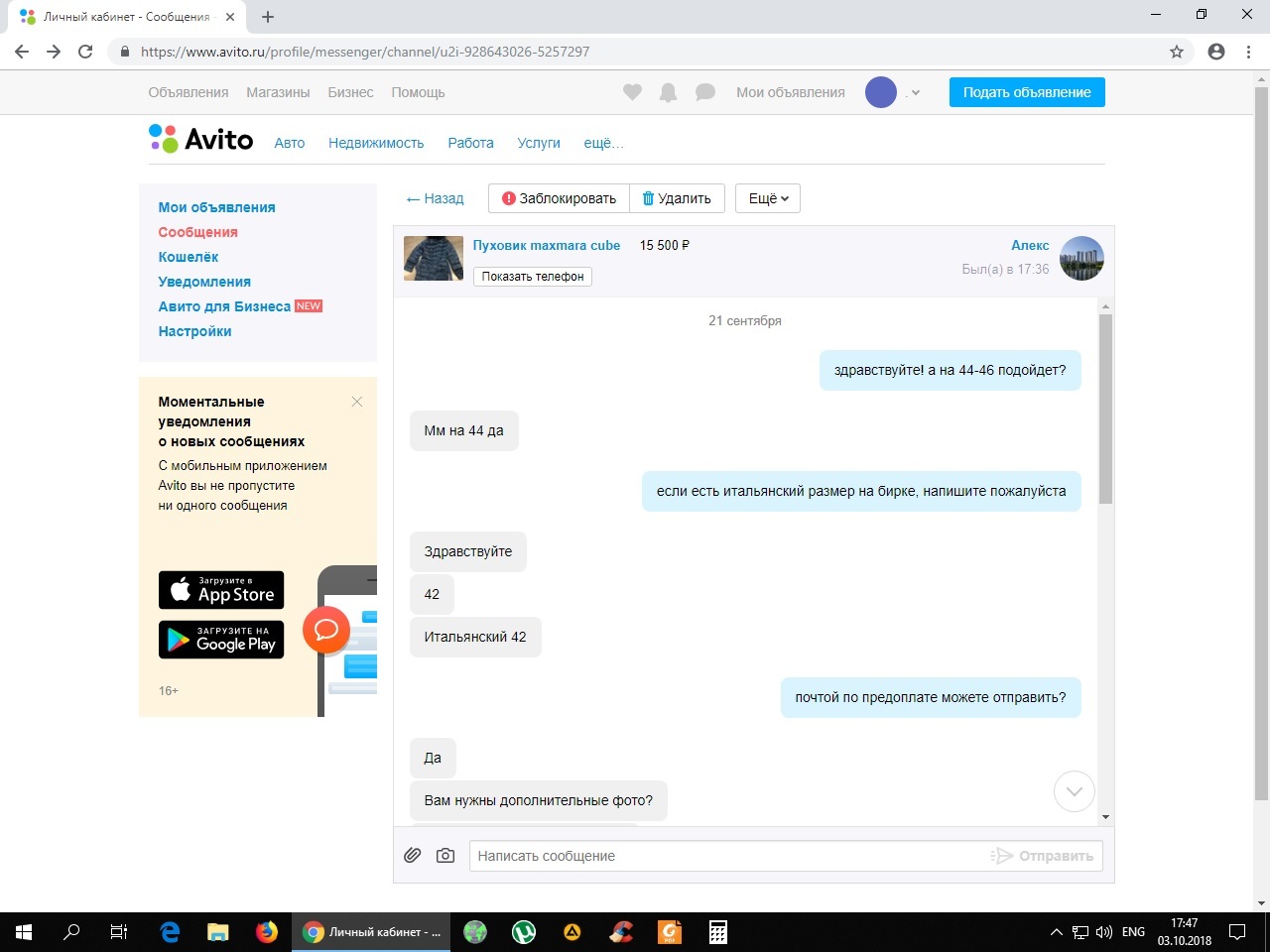Click the favorites heart icon
Screen dimensions: 1270x952
point(632,92)
